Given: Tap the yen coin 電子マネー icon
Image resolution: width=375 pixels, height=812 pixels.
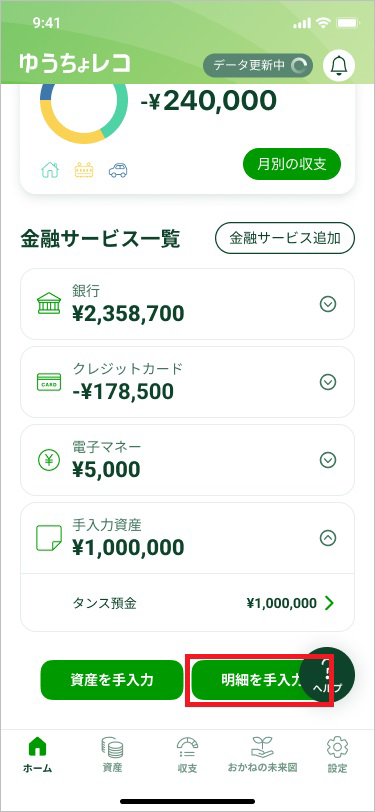Looking at the screenshot, I should tap(49, 460).
